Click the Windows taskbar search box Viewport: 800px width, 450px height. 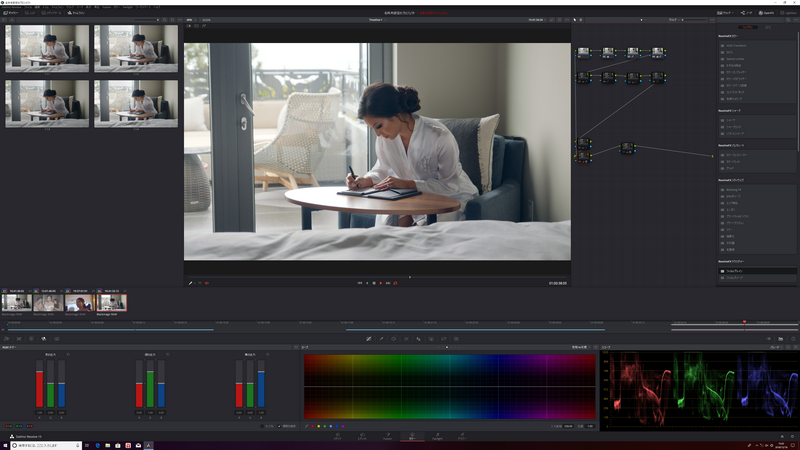point(46,445)
